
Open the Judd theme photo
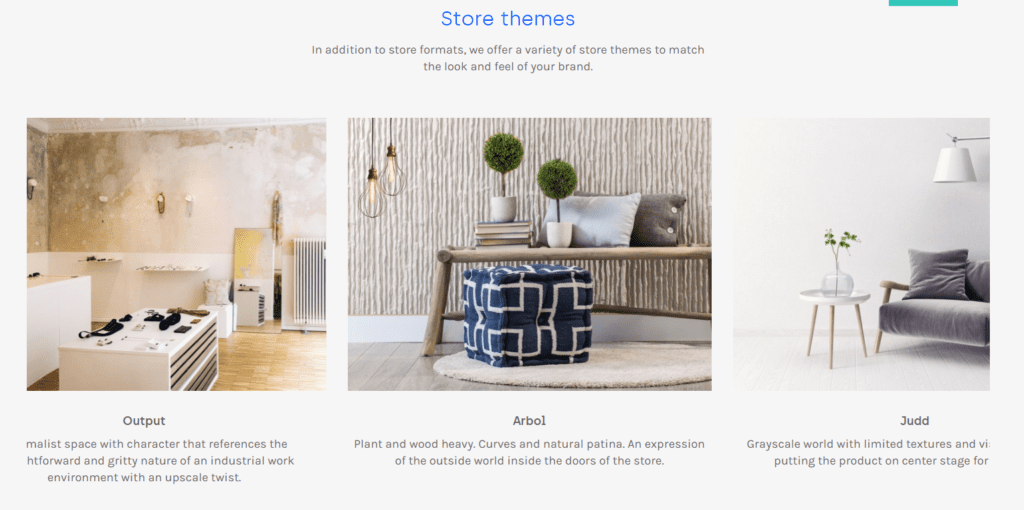861,254
